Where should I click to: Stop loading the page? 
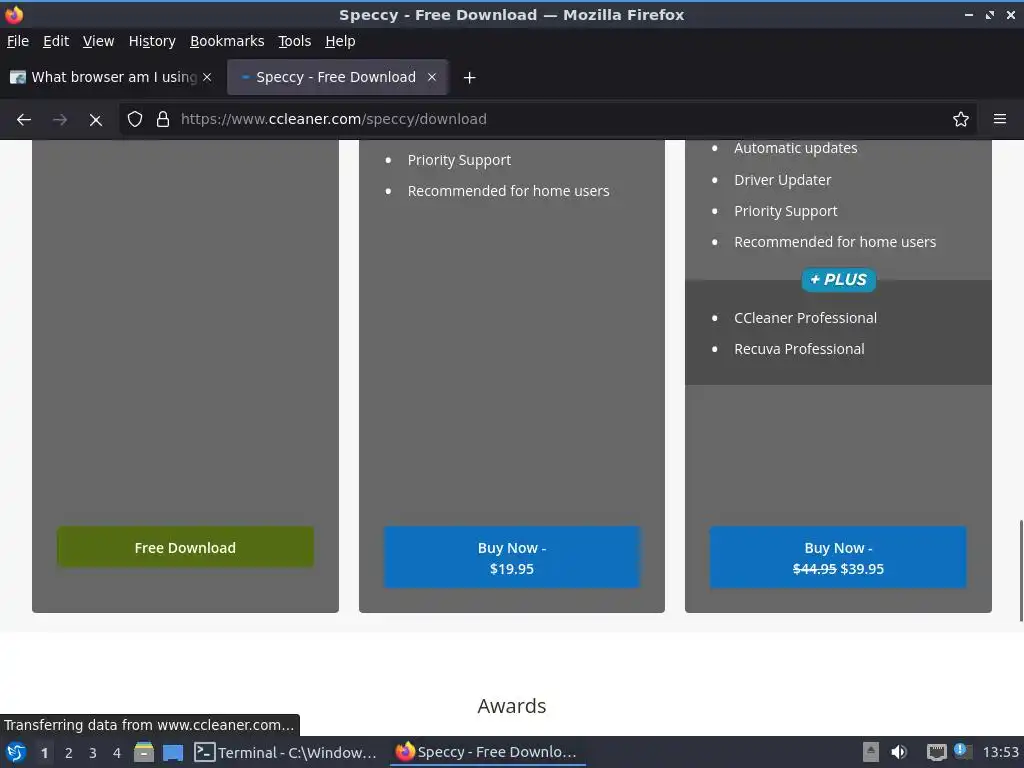click(x=95, y=120)
